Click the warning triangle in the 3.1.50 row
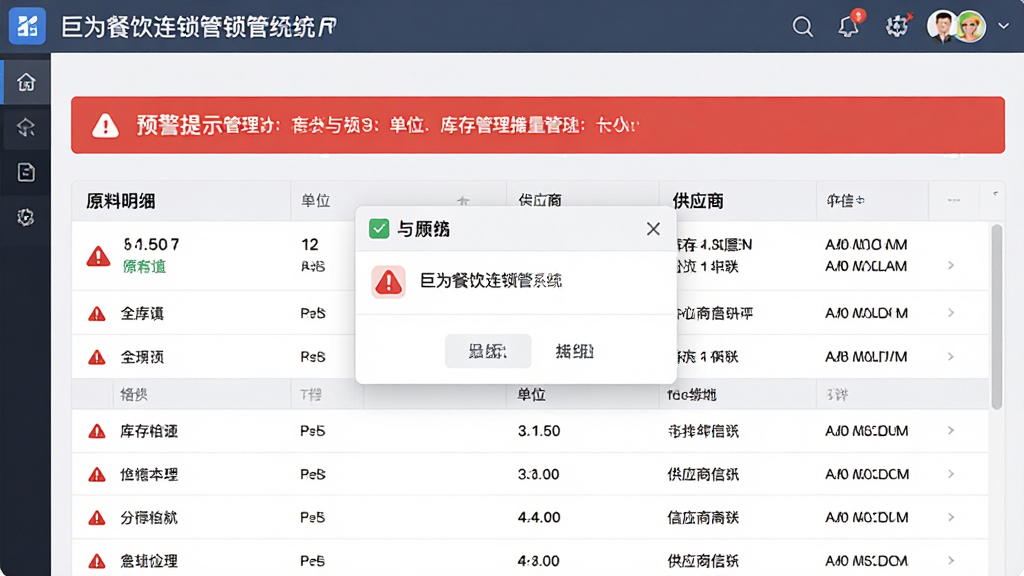 (x=97, y=431)
